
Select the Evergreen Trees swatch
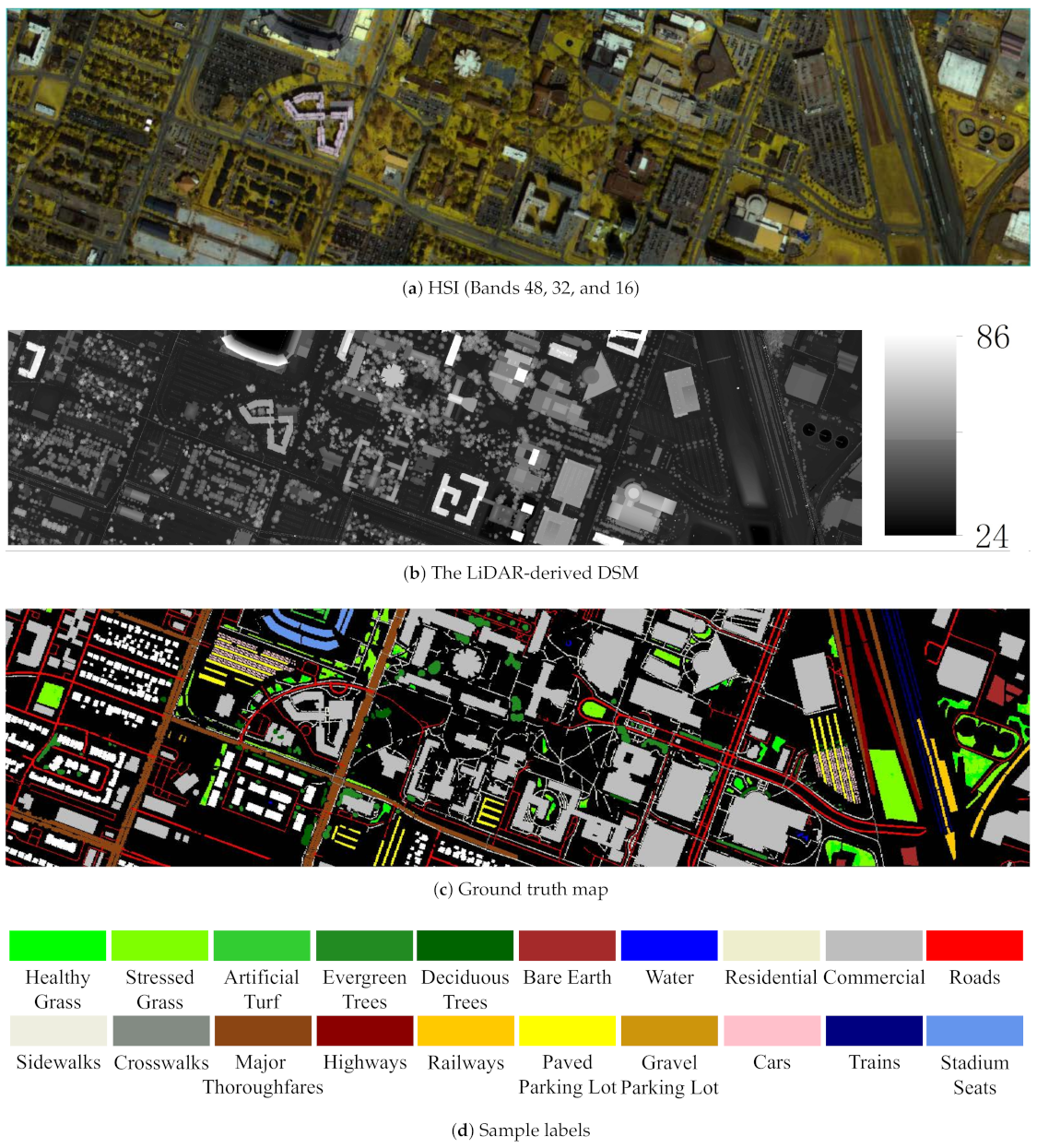pyautogui.click(x=363, y=945)
